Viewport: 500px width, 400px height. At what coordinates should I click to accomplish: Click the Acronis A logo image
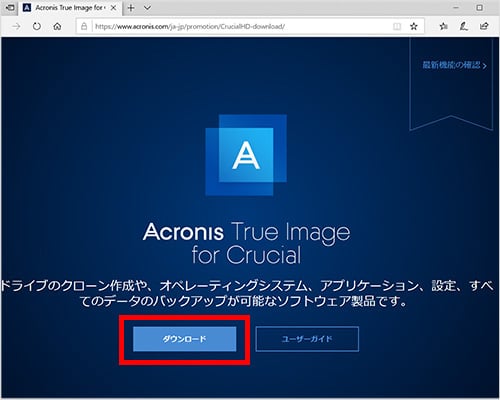[246, 155]
